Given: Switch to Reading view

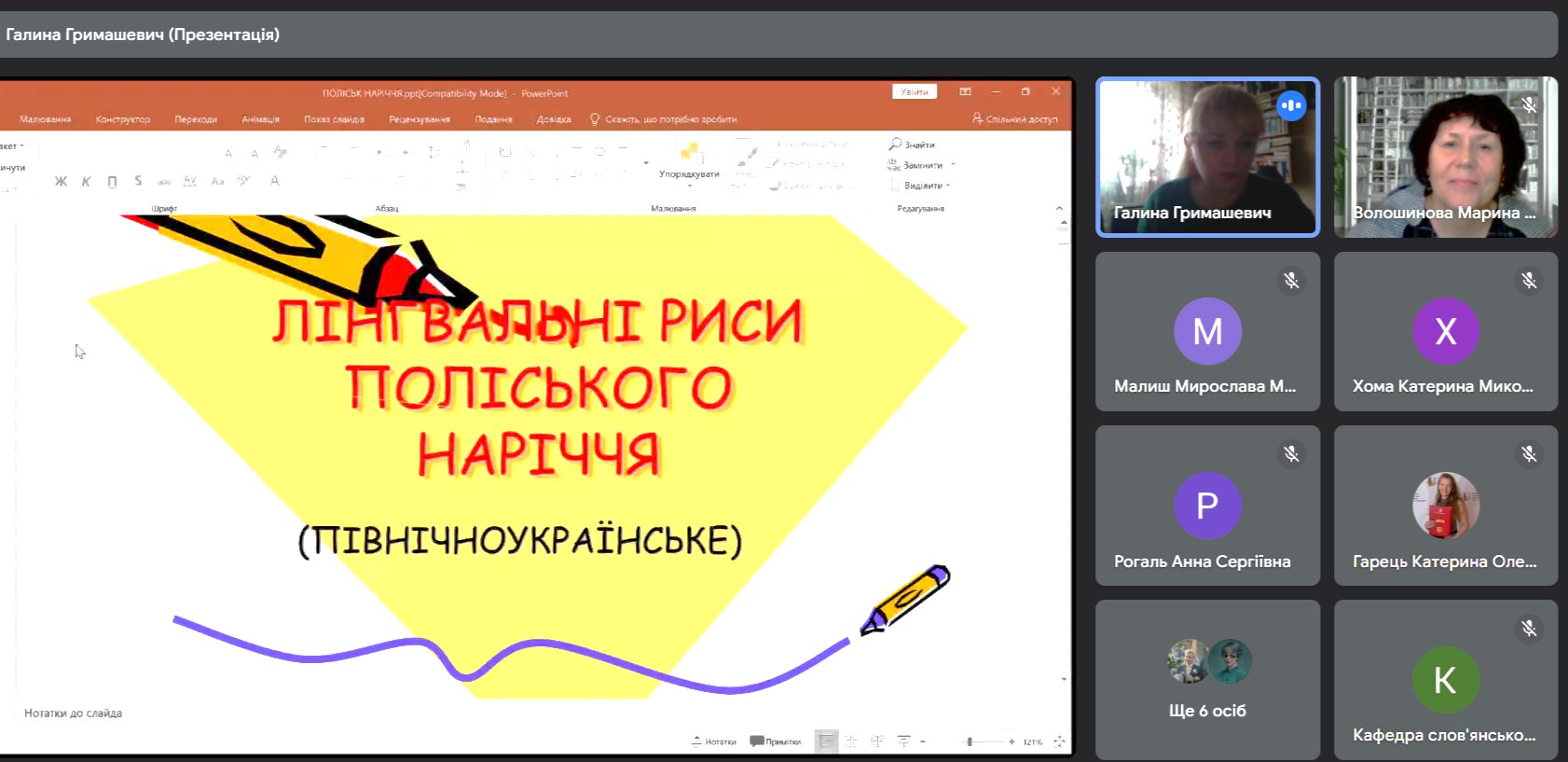Looking at the screenshot, I should pos(877,741).
